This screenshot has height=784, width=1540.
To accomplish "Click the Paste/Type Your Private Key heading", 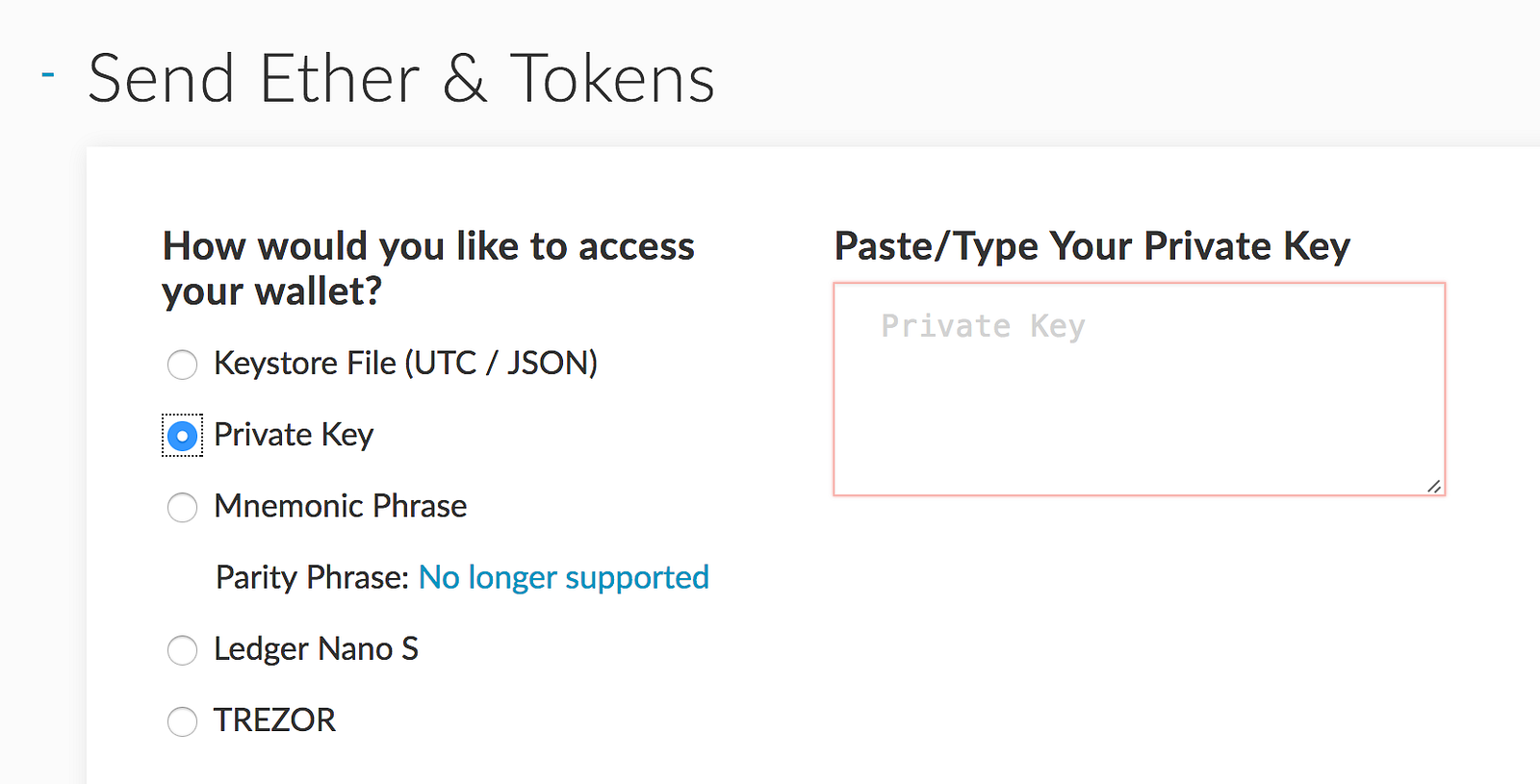I will point(1091,246).
